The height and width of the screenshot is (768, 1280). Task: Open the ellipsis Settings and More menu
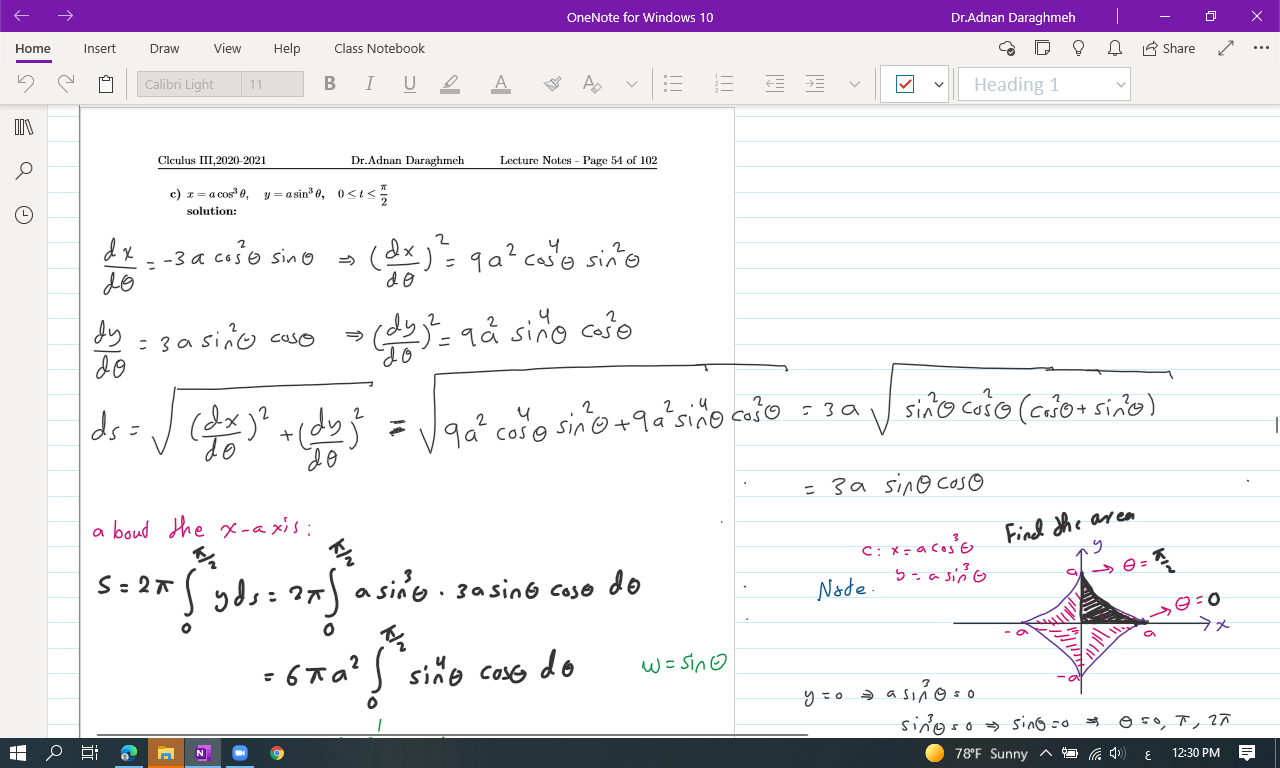[x=1260, y=48]
